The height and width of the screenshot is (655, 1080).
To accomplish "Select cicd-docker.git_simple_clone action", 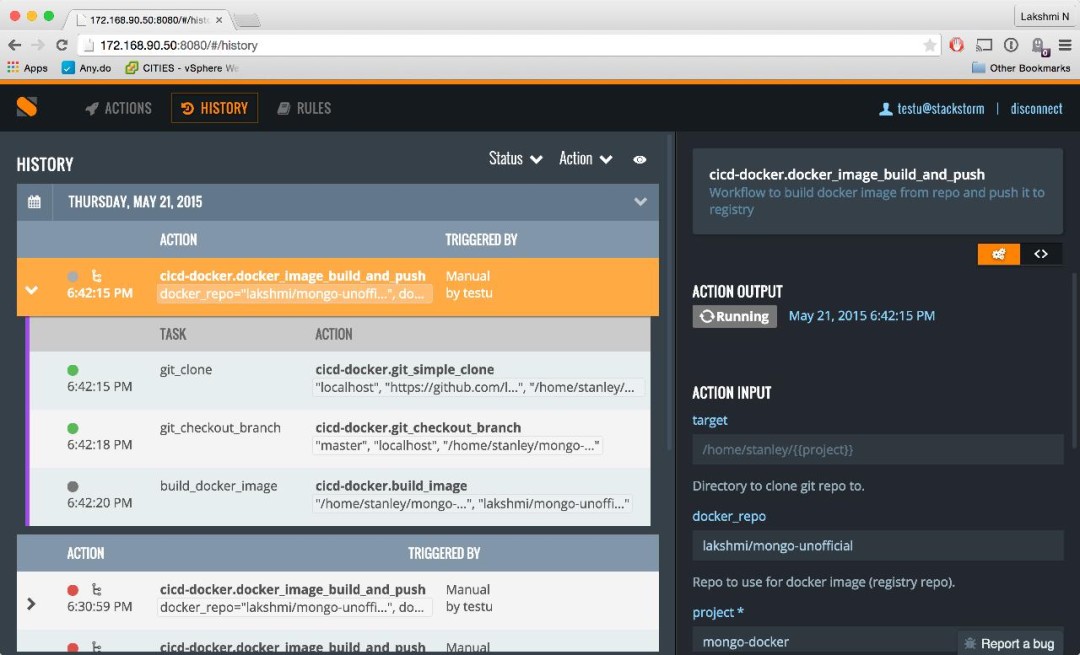I will 404,369.
